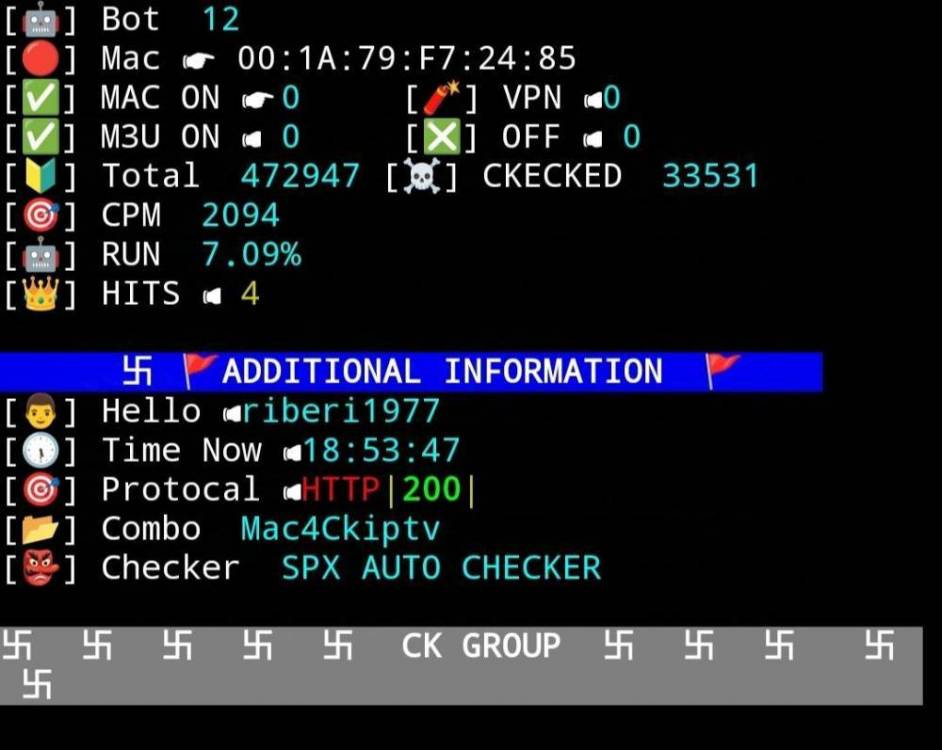Click the SPX AUTO CHECKER text
Image resolution: width=942 pixels, height=750 pixels.
point(441,568)
